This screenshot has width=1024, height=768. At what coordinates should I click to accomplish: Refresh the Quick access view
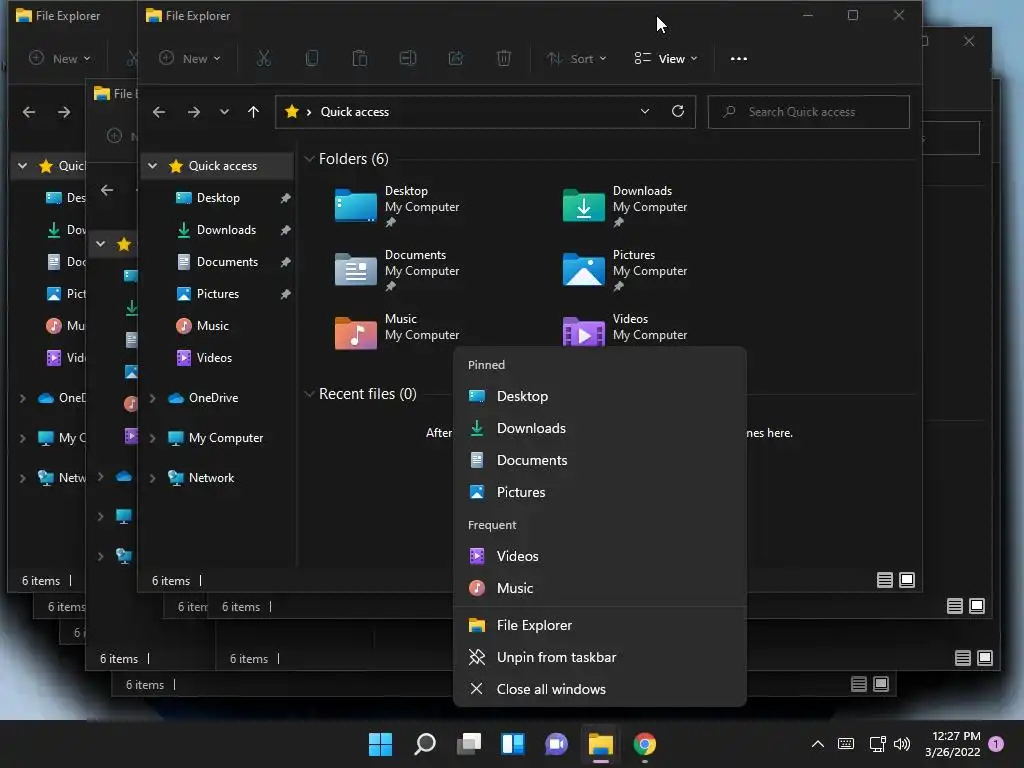point(678,111)
